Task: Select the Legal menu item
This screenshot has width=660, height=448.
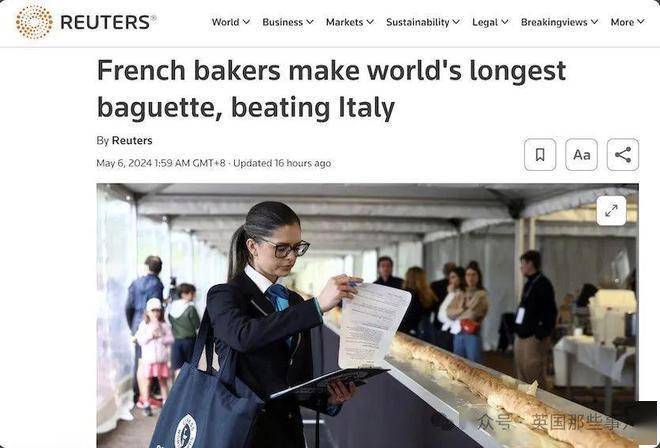Action: (x=485, y=22)
